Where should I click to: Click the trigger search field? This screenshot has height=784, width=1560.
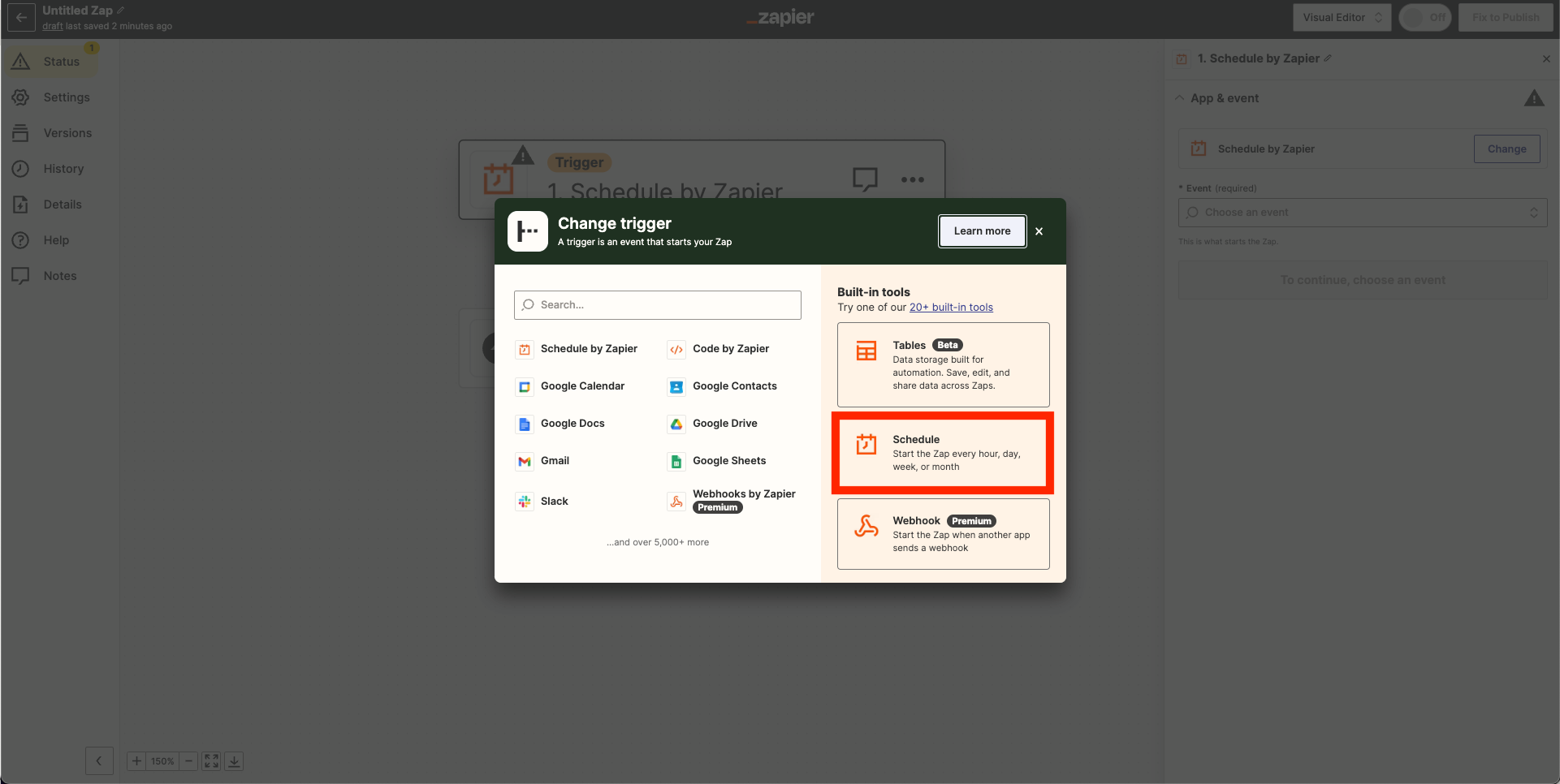tap(658, 305)
